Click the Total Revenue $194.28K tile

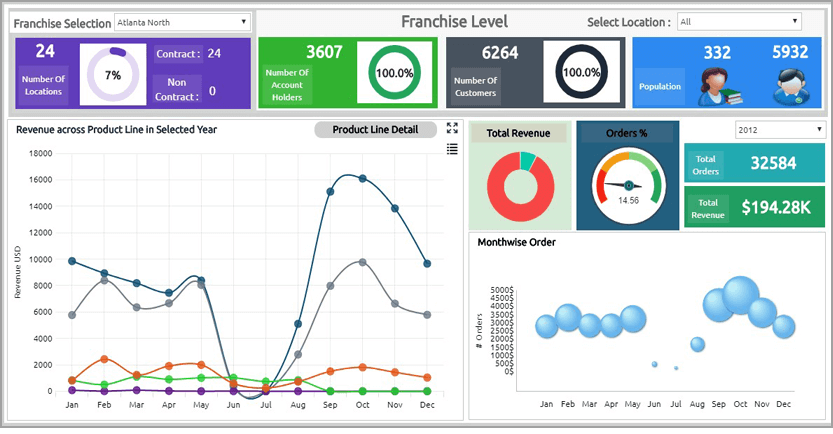point(754,207)
